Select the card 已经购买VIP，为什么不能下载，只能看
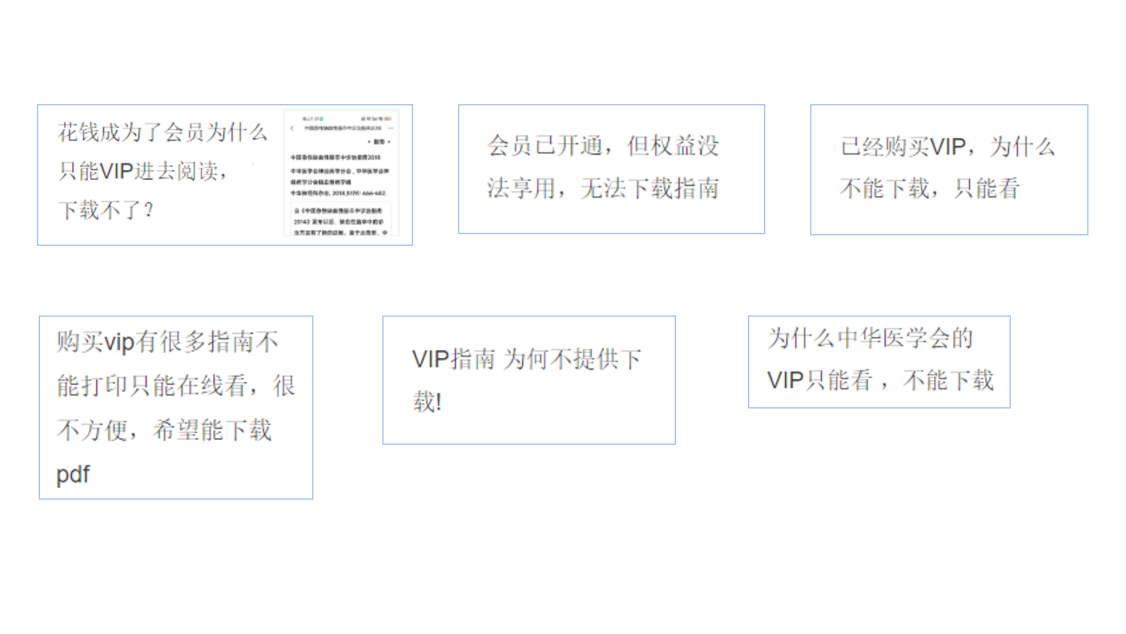This screenshot has width=1126, height=634. [947, 168]
